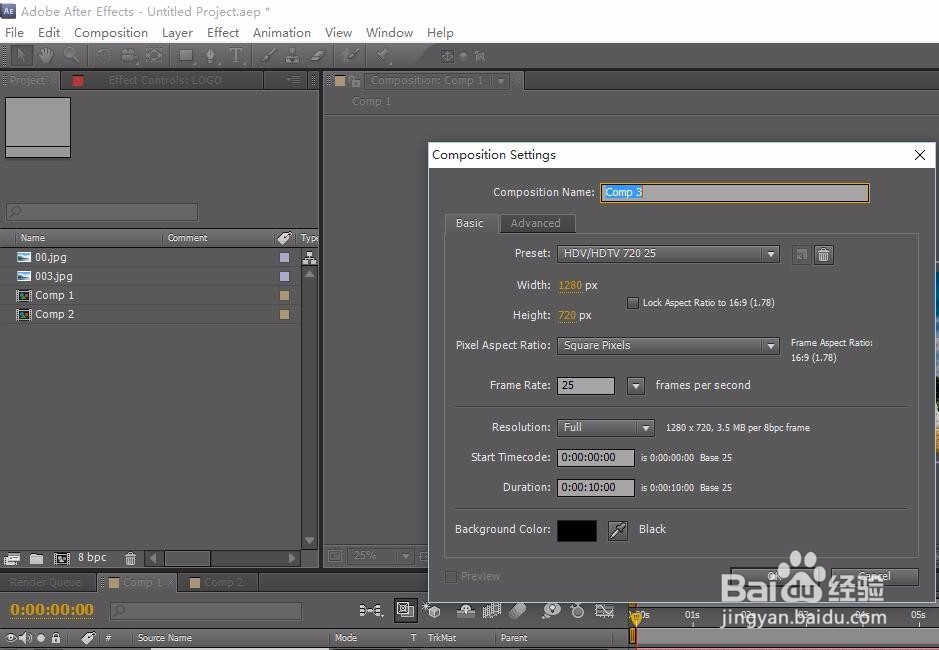Screen dimensions: 939x650
Task: Toggle Brainstorm icon in timeline
Action: tap(551, 610)
